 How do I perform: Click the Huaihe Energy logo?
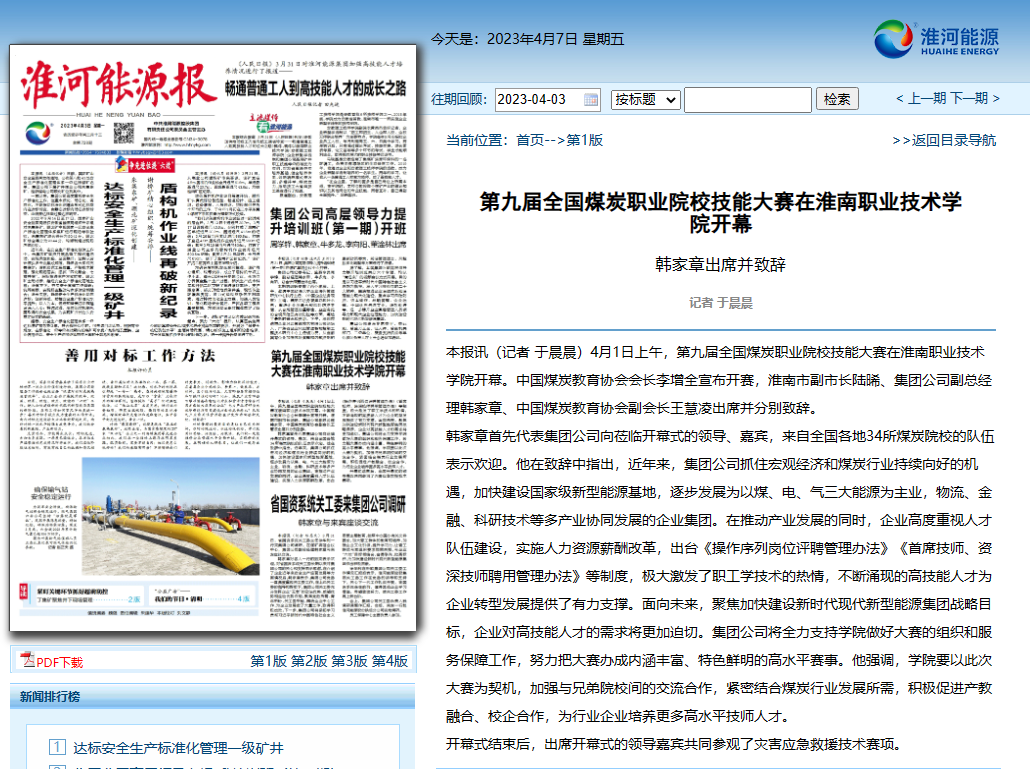coord(936,39)
